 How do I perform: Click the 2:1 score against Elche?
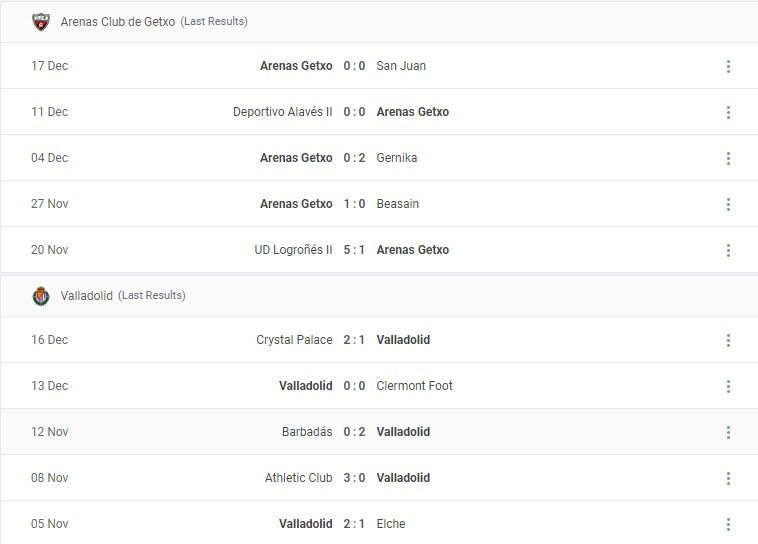point(354,524)
